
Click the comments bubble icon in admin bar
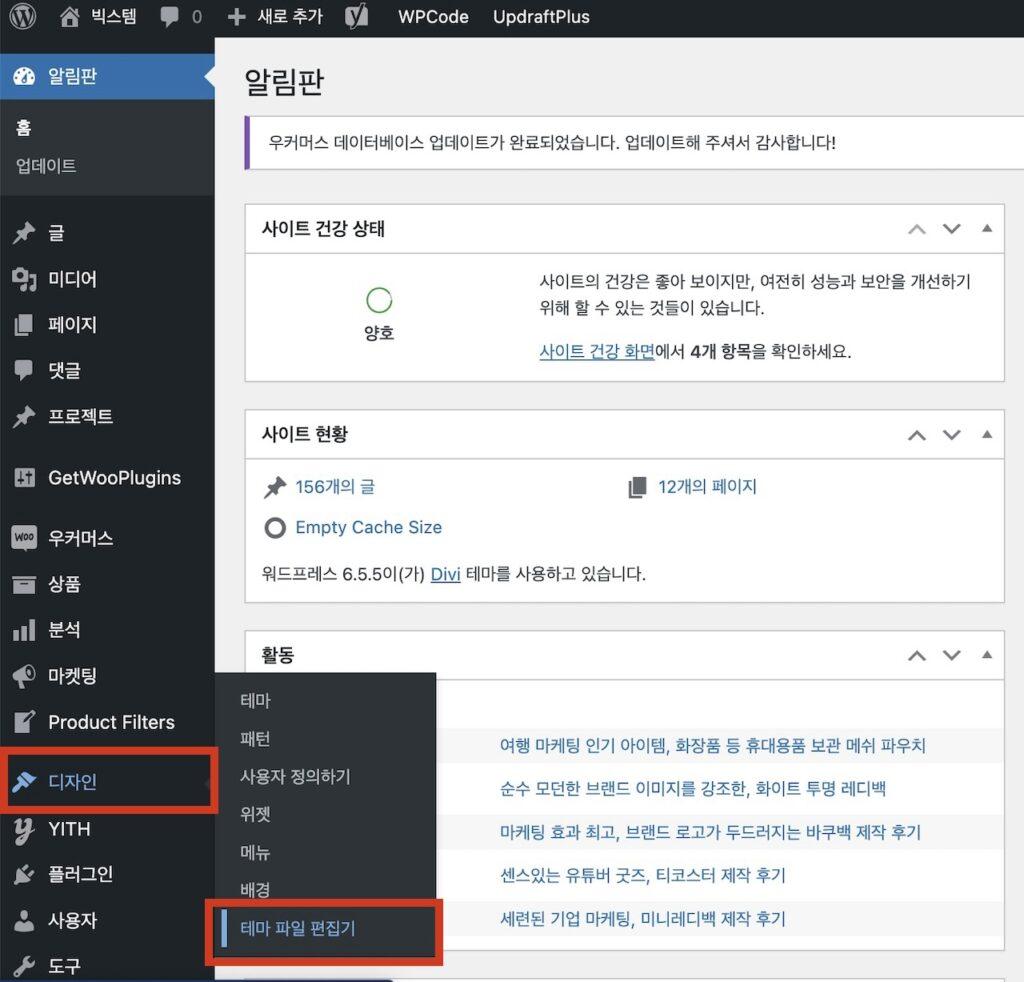click(170, 17)
